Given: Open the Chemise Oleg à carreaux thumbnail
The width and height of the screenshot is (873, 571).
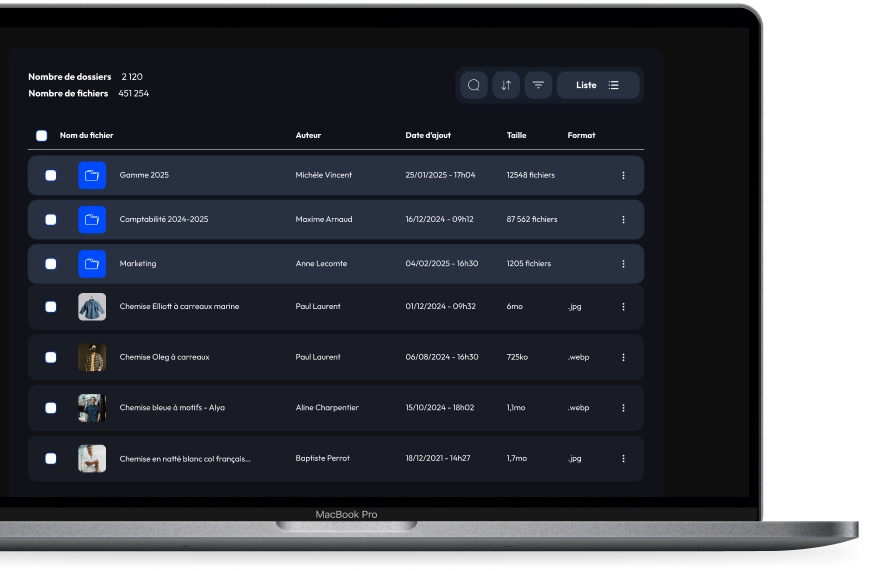Looking at the screenshot, I should [x=92, y=357].
